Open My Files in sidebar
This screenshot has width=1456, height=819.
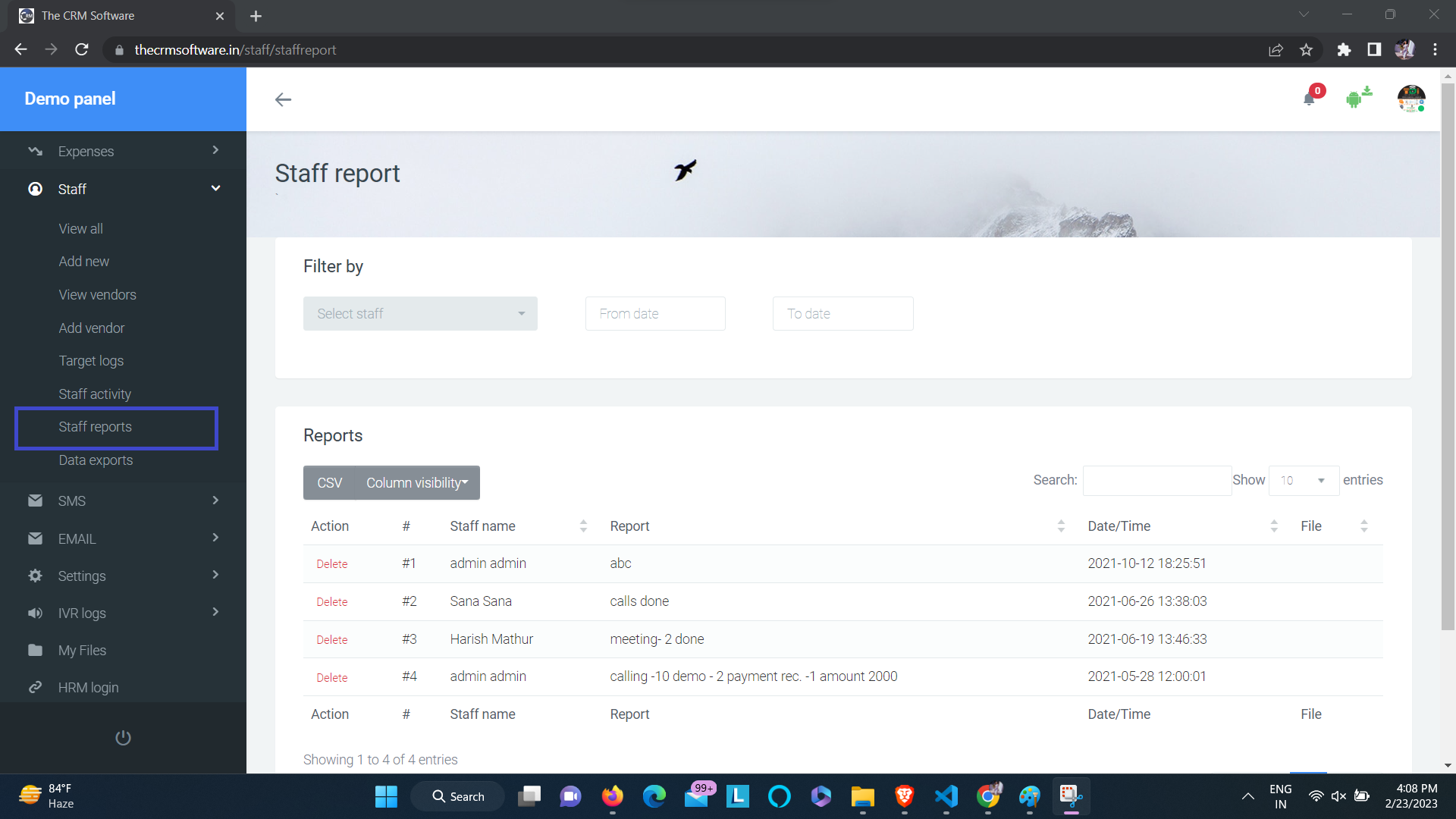(x=82, y=651)
